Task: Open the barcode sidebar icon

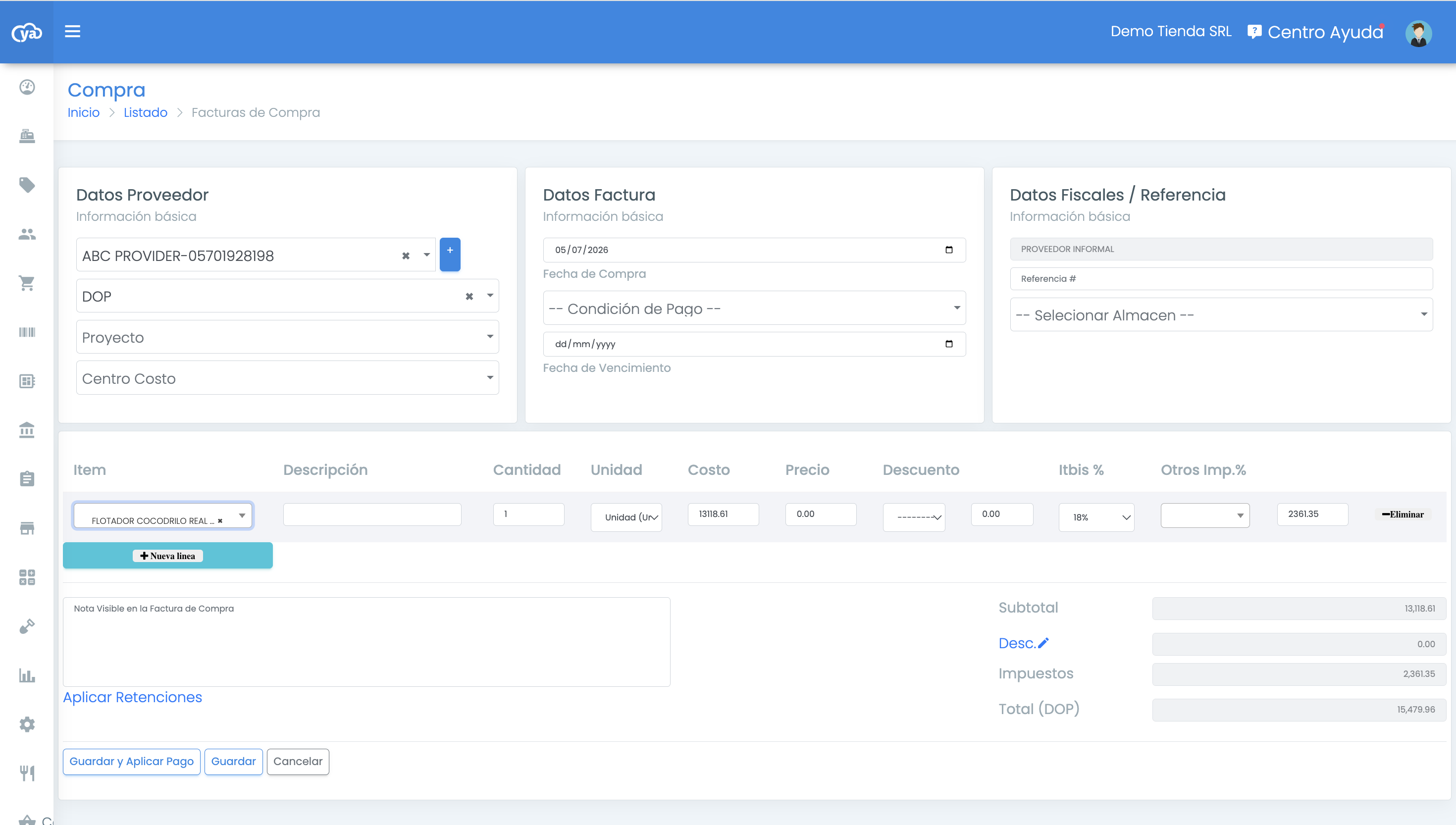Action: tap(27, 332)
